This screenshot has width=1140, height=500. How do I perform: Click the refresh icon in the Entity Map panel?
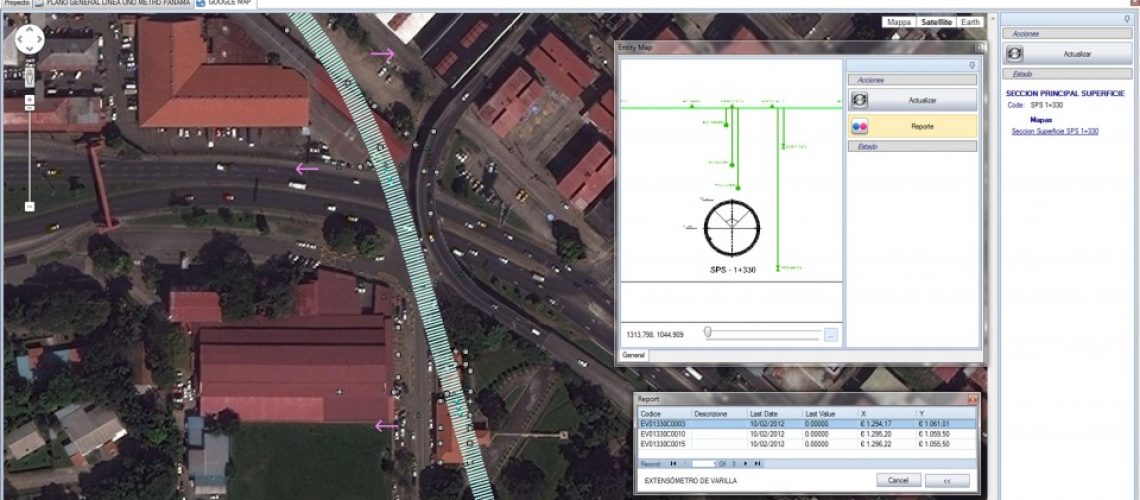(x=860, y=100)
